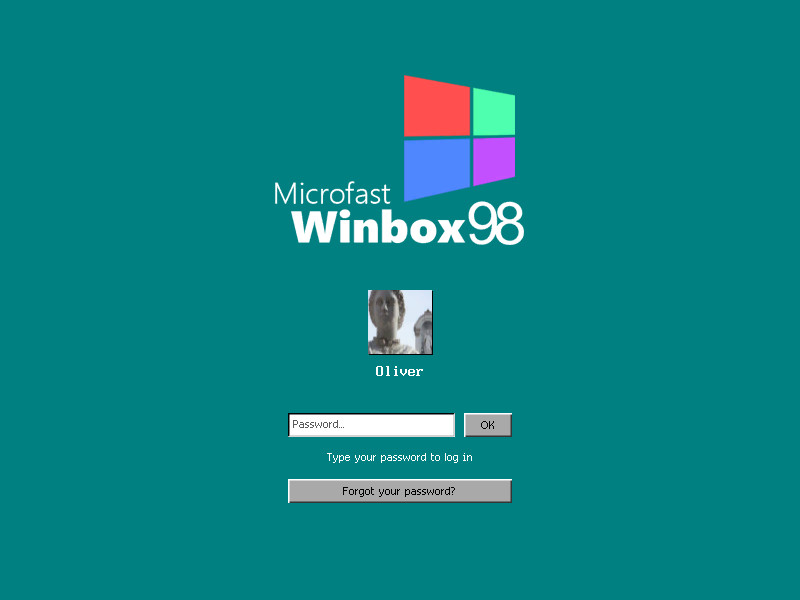The image size is (800, 600).
Task: Select the Oliver username label
Action: (x=399, y=371)
